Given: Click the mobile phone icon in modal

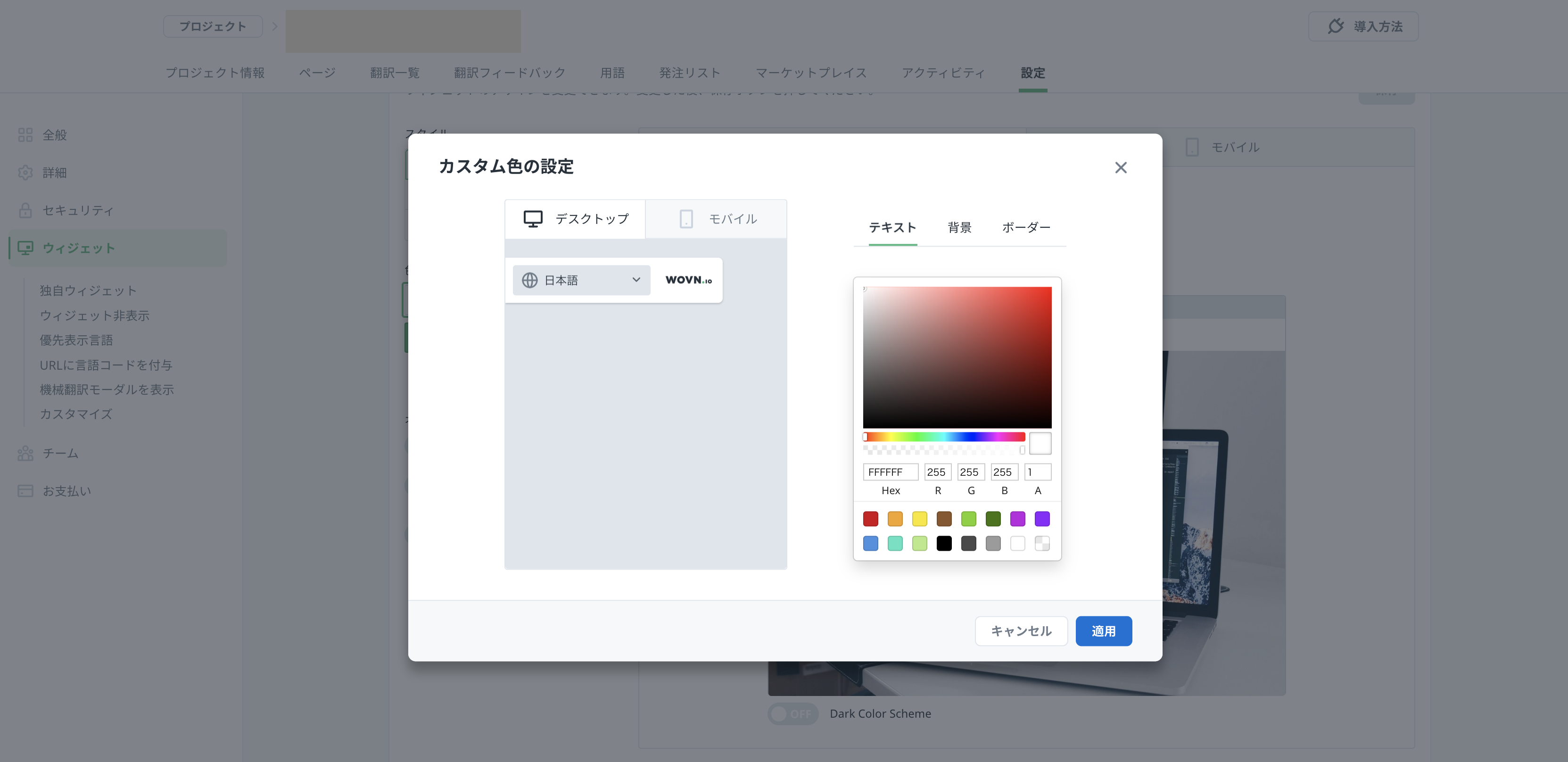Looking at the screenshot, I should (686, 218).
